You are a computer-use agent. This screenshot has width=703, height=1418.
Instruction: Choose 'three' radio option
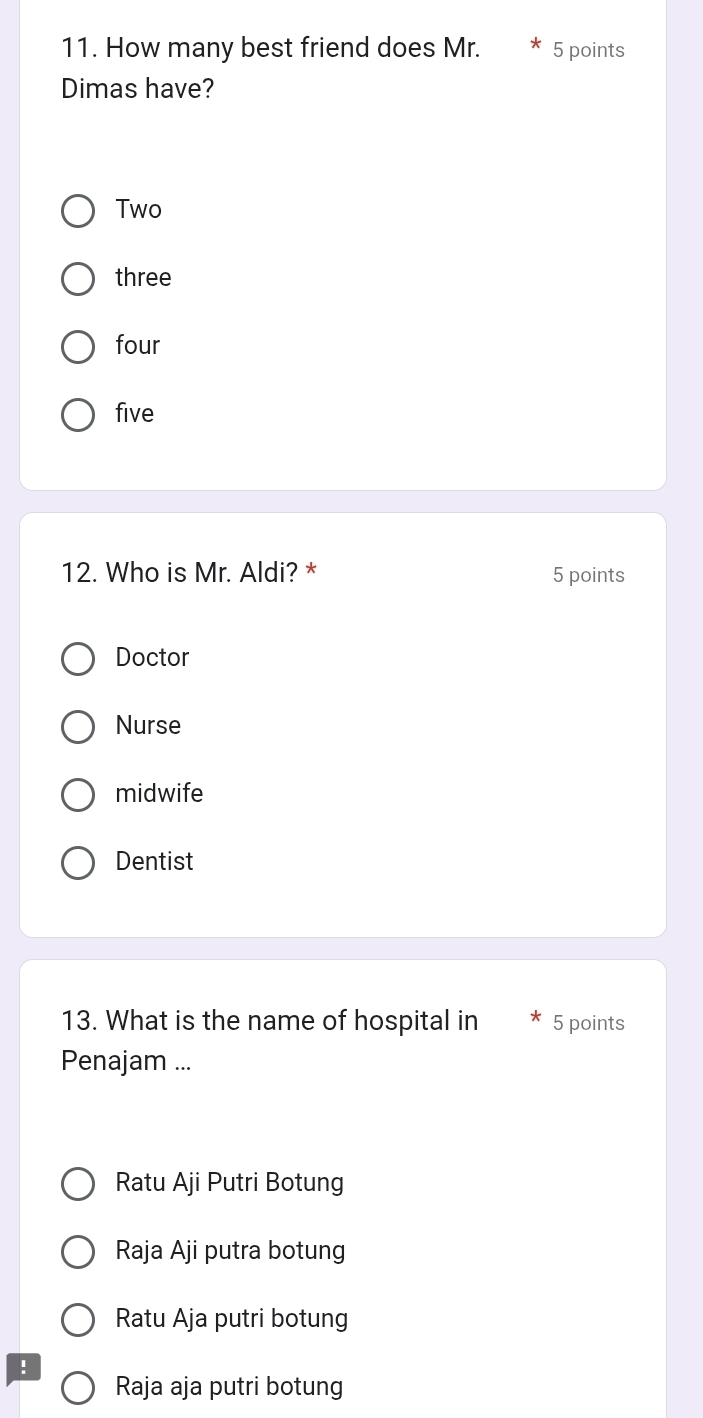[79, 279]
